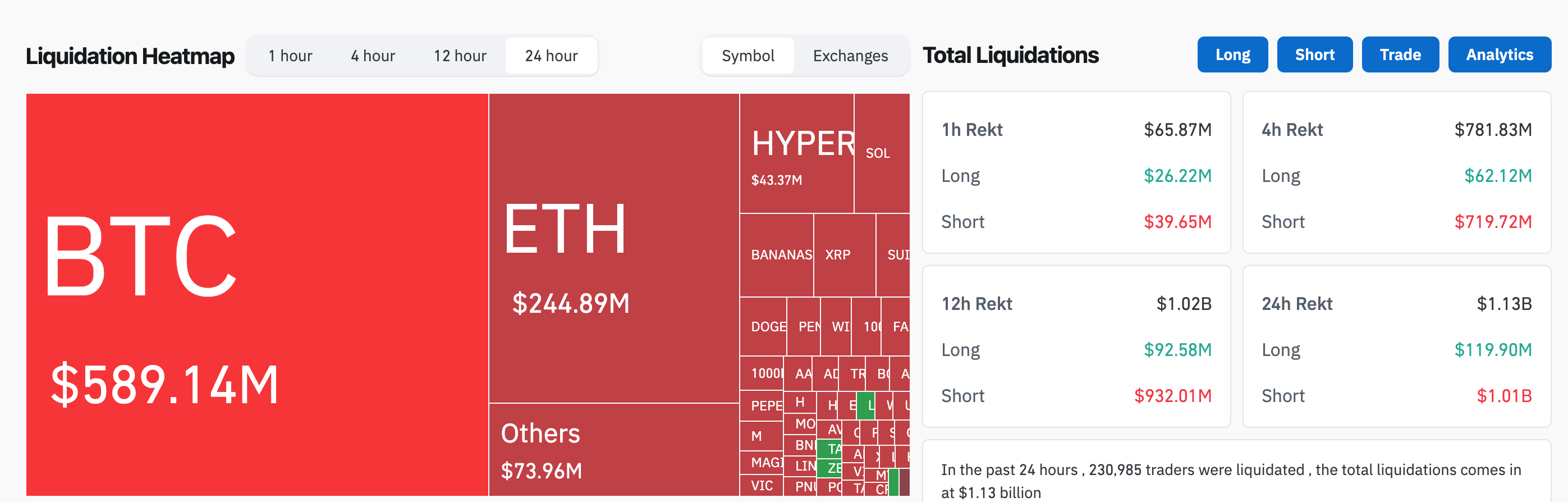Toggle heatmap grouping to Exchanges
1568x502 pixels.
pyautogui.click(x=850, y=56)
